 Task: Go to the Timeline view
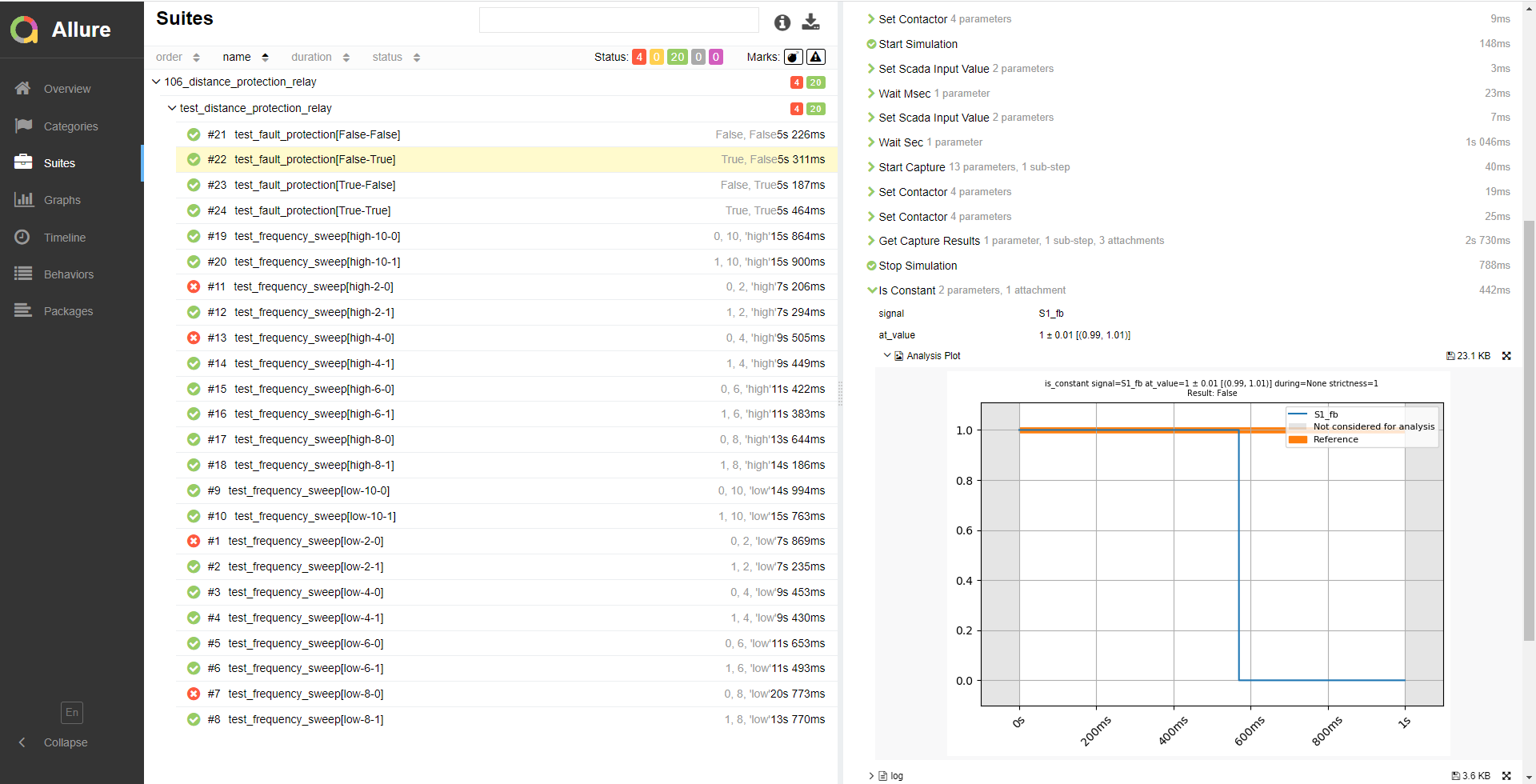[64, 238]
